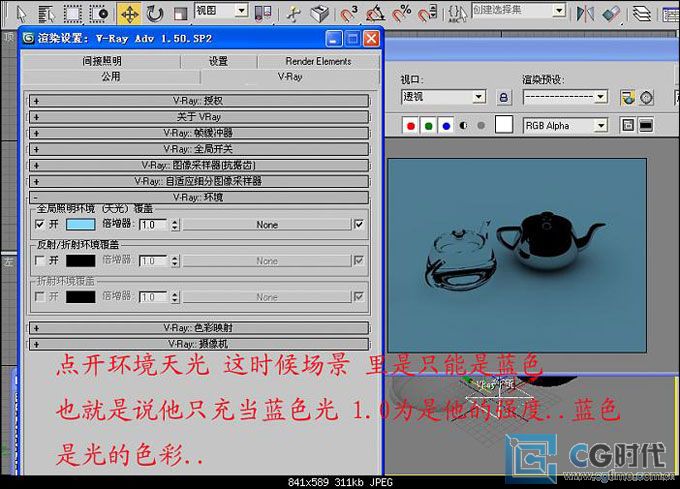Toggle the 3D Snaps magnet
Screen dimensions: 680x489
(x=349, y=13)
